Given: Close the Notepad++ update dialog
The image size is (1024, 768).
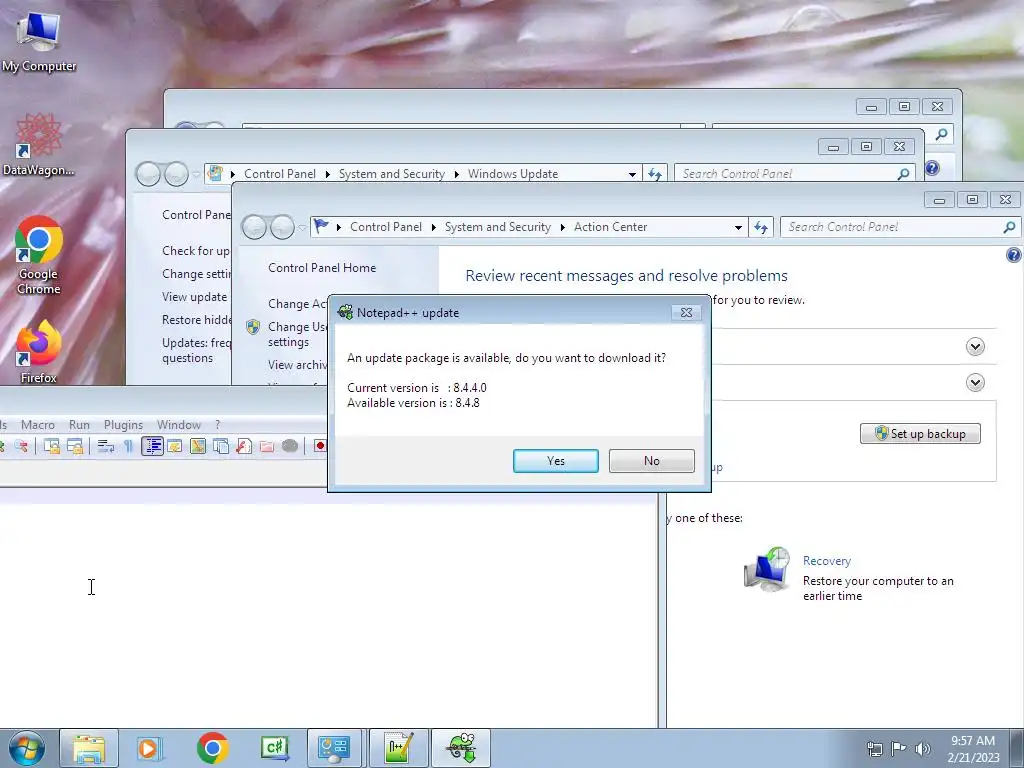Looking at the screenshot, I should pyautogui.click(x=686, y=313).
